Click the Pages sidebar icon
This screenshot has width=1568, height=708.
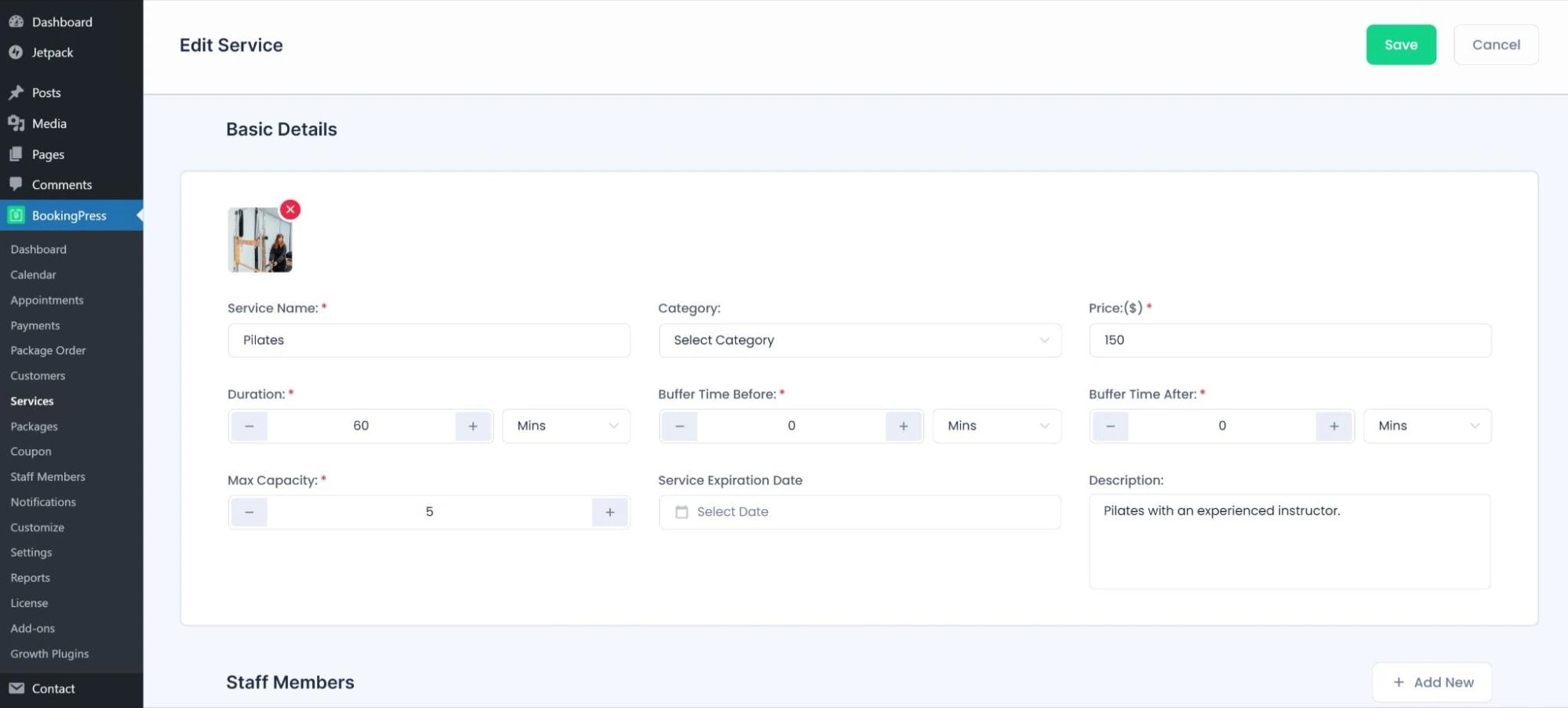pos(16,154)
